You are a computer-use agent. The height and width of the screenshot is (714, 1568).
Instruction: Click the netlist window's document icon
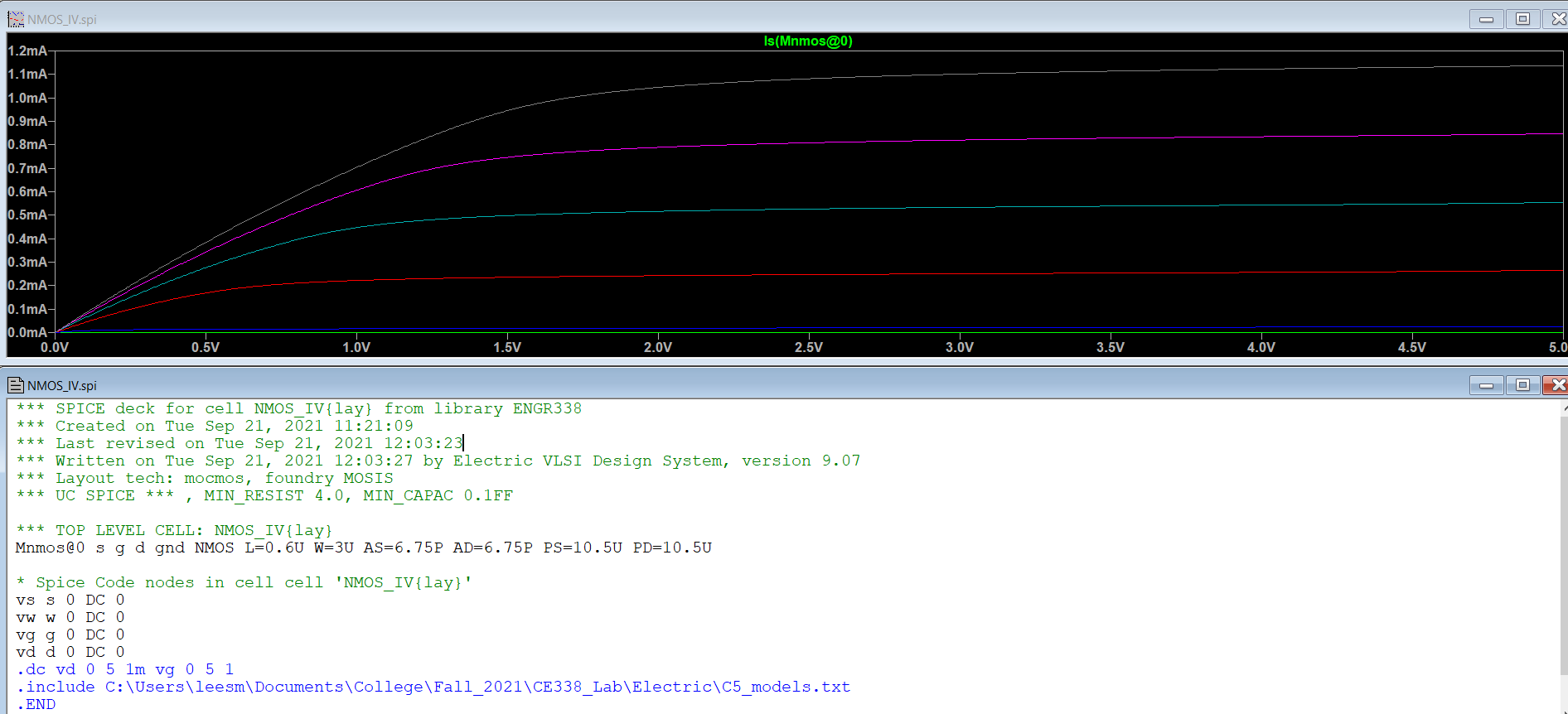tap(15, 385)
